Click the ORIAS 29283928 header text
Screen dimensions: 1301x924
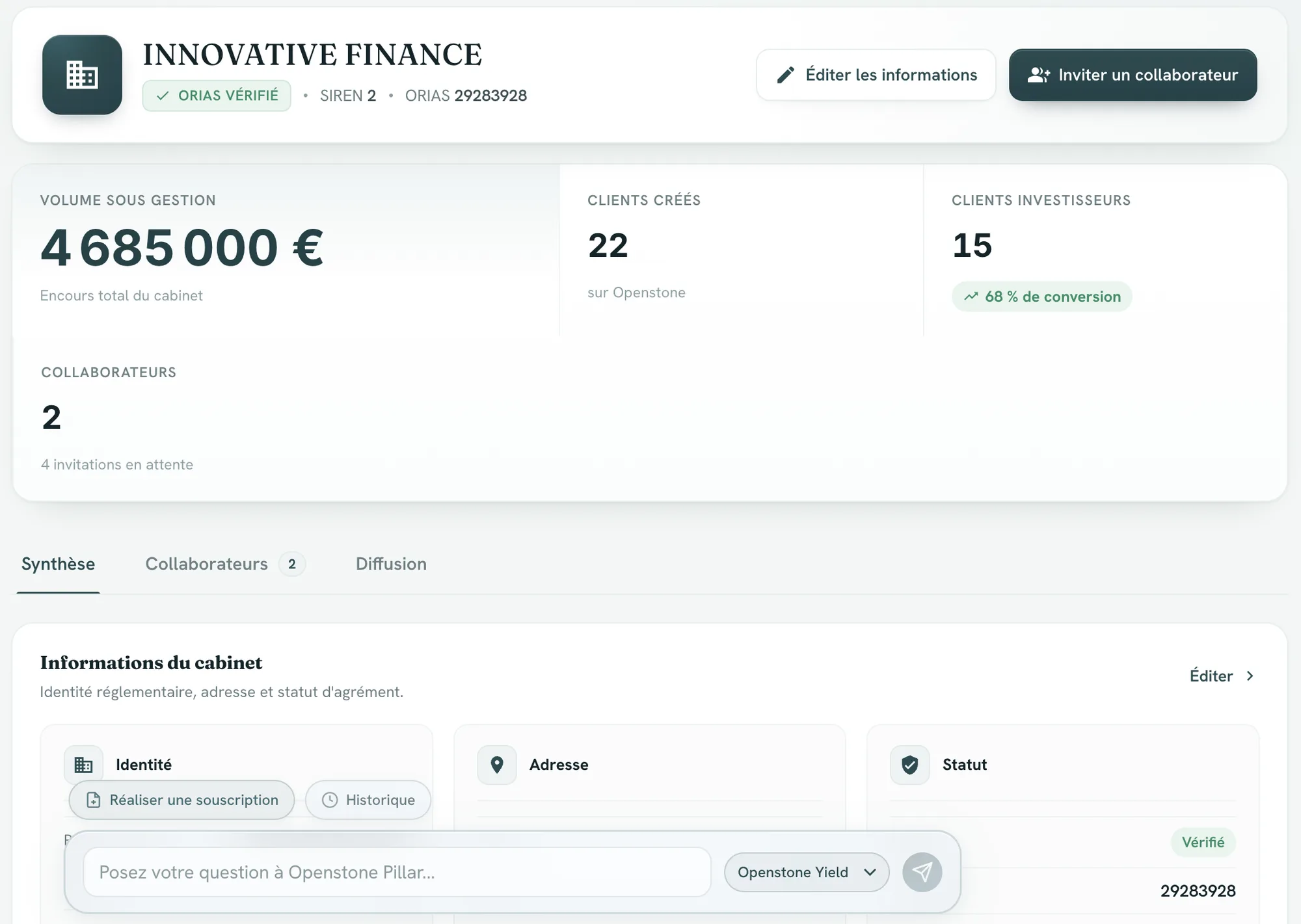[x=466, y=96]
